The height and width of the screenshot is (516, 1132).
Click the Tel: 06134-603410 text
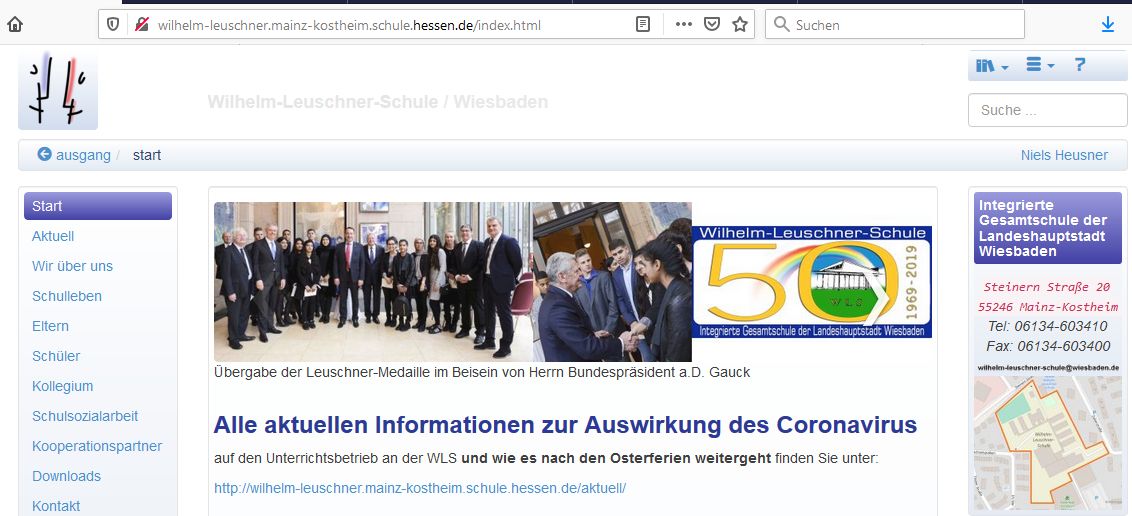point(1048,326)
